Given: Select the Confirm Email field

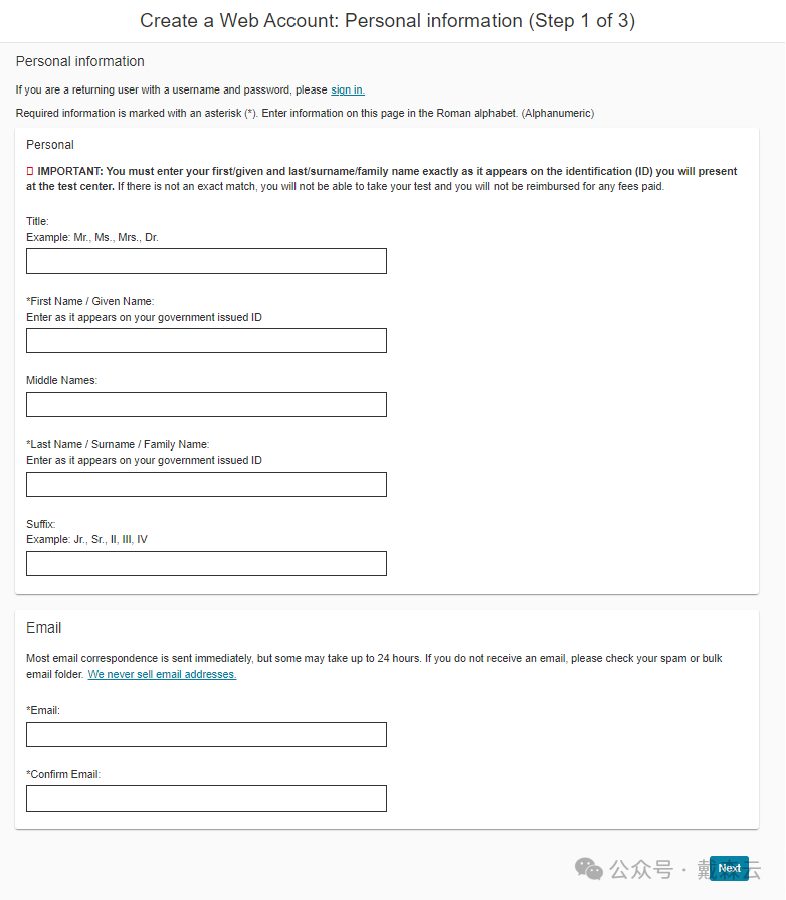Looking at the screenshot, I should (x=206, y=798).
